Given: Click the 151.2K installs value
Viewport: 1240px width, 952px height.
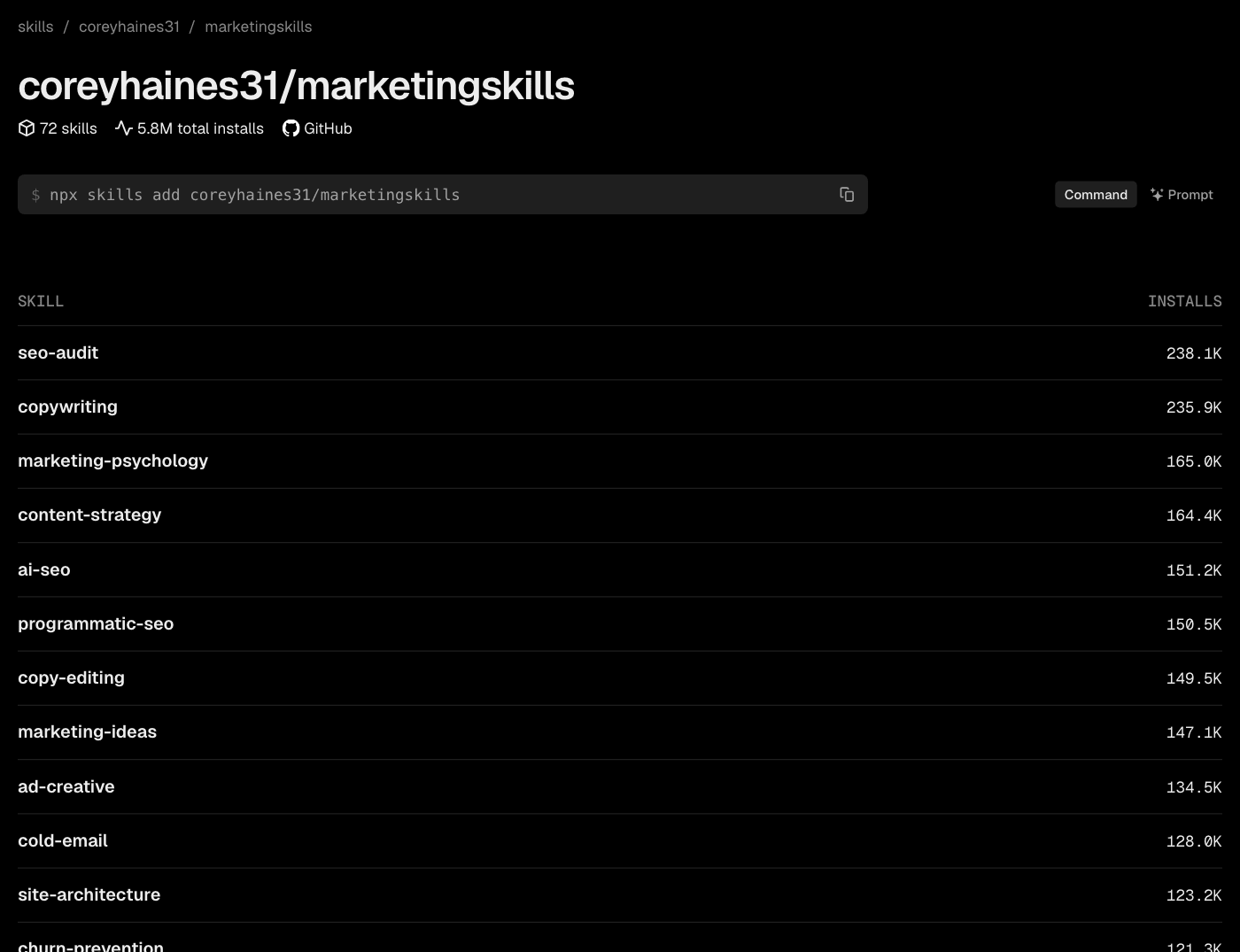Looking at the screenshot, I should (1194, 570).
